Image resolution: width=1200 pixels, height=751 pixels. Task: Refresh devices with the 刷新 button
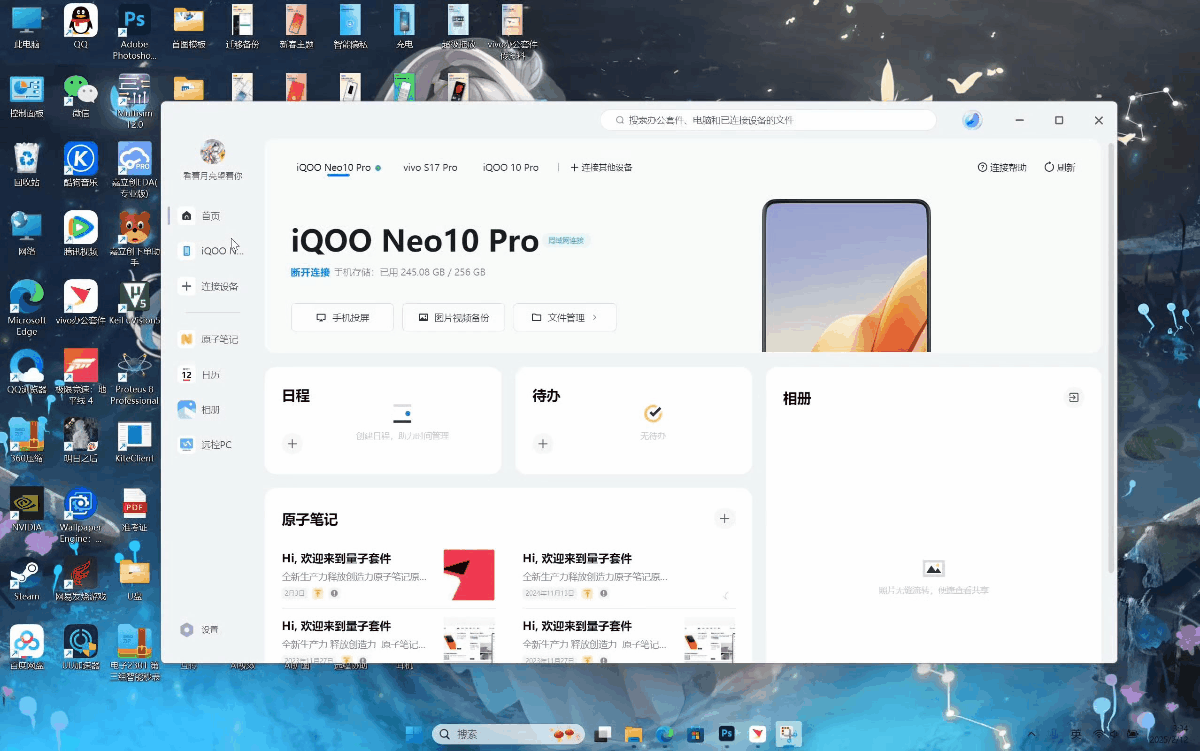pos(1060,167)
